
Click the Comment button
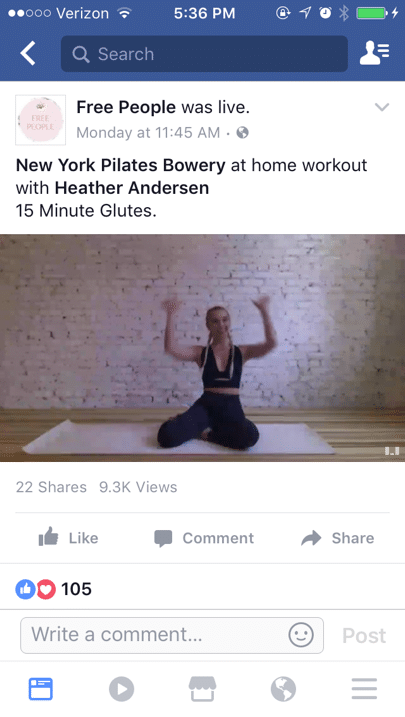coord(204,538)
